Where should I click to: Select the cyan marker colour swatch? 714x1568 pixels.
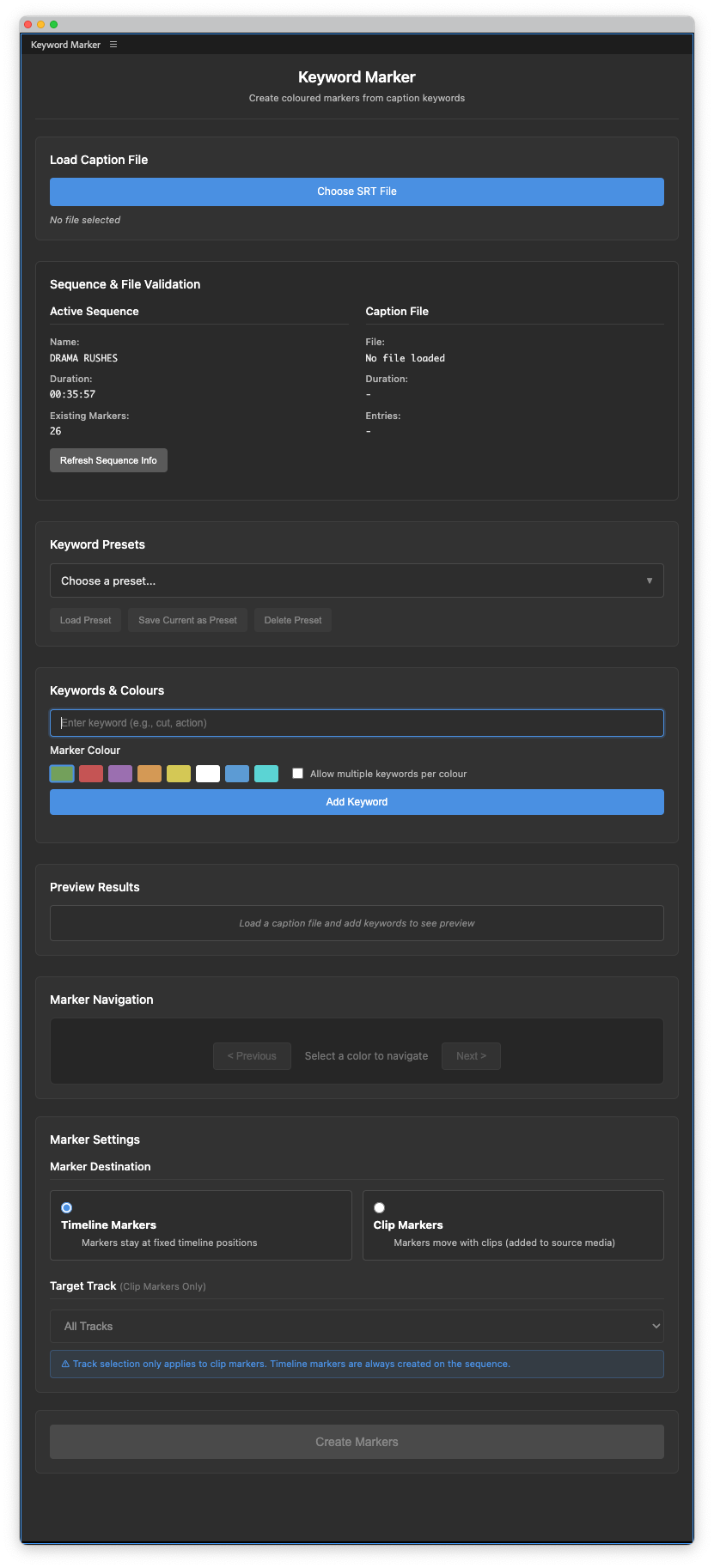click(x=266, y=774)
